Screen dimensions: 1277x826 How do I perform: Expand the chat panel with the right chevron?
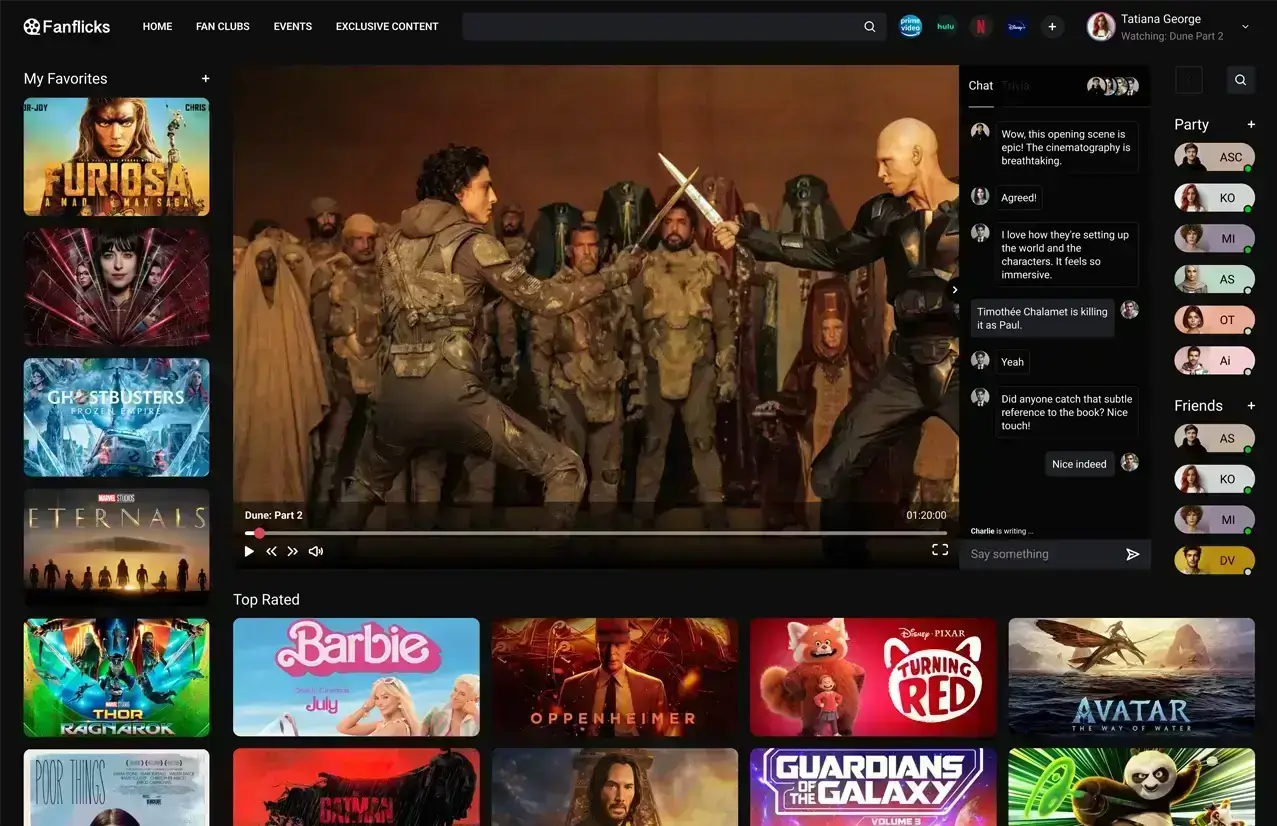click(x=954, y=289)
